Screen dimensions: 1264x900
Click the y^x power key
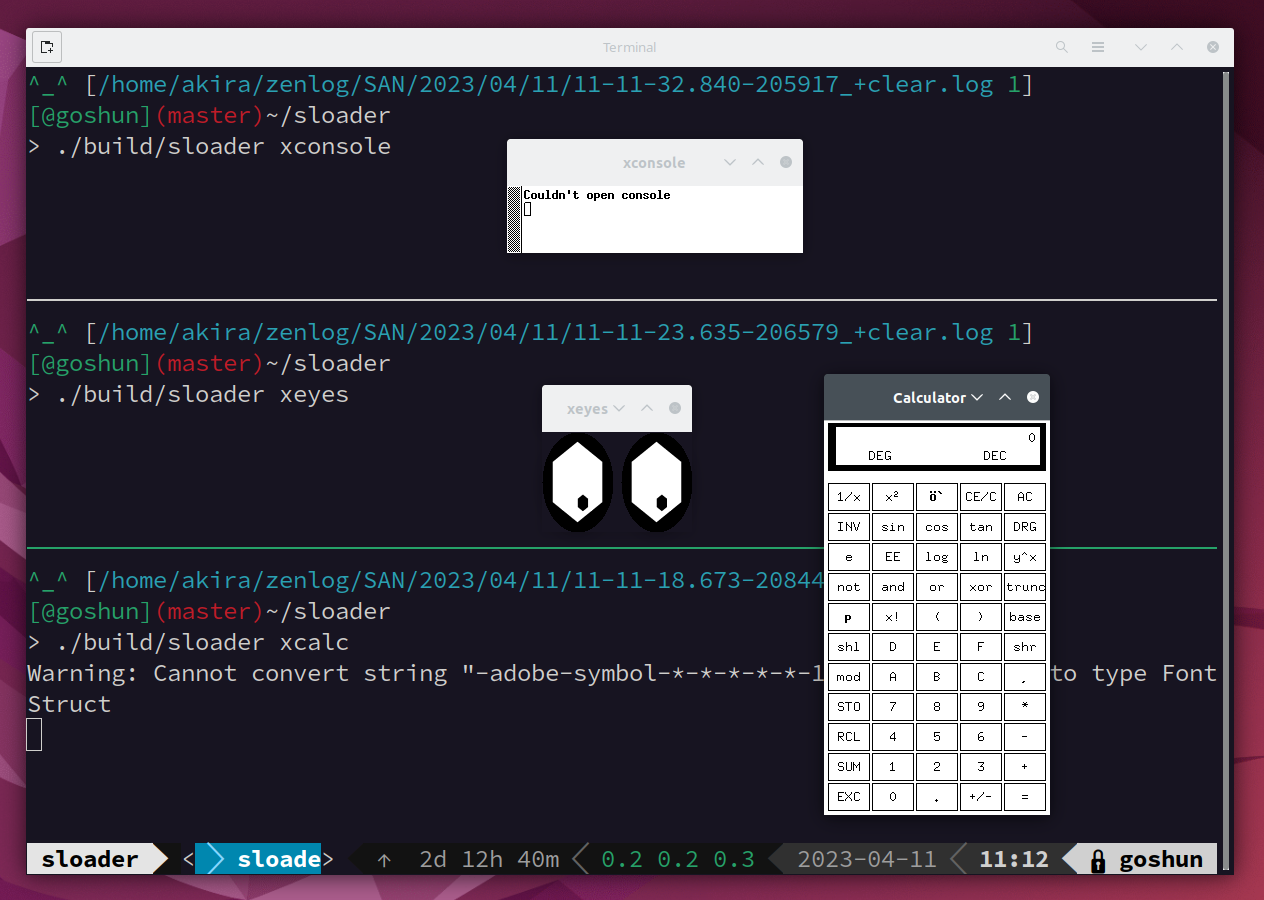point(1025,557)
